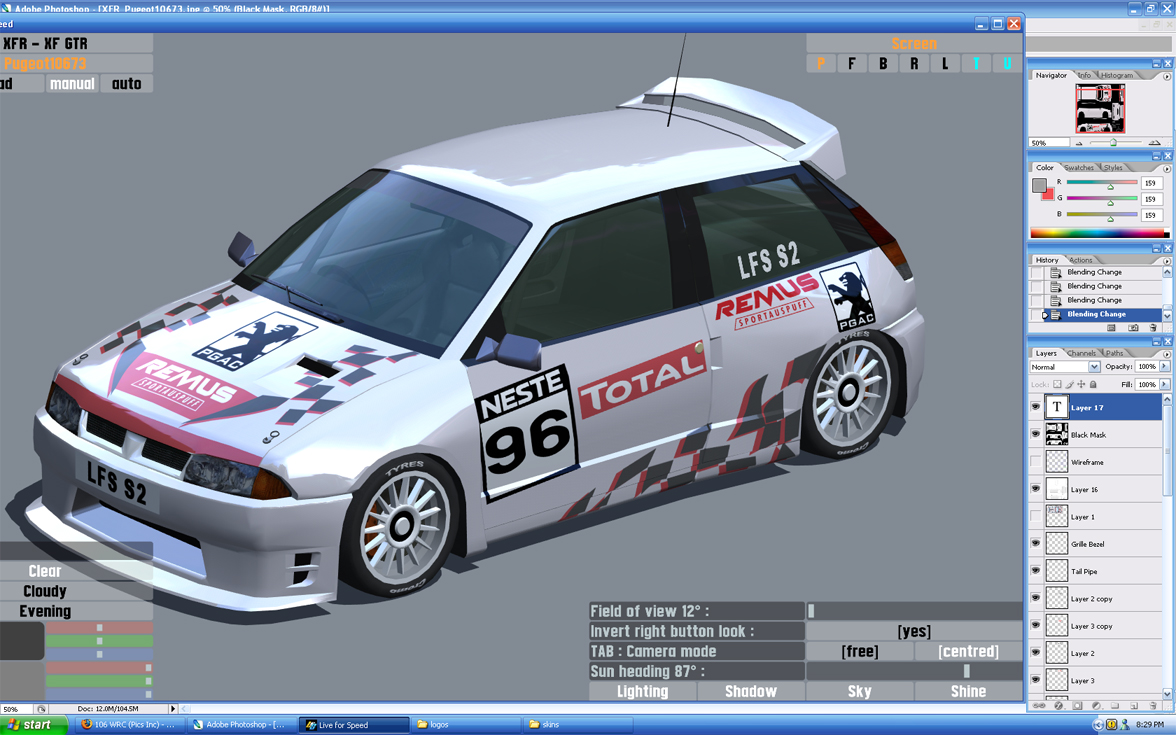Click the lock transparent pixels icon
Image resolution: width=1176 pixels, height=735 pixels.
[x=1058, y=384]
